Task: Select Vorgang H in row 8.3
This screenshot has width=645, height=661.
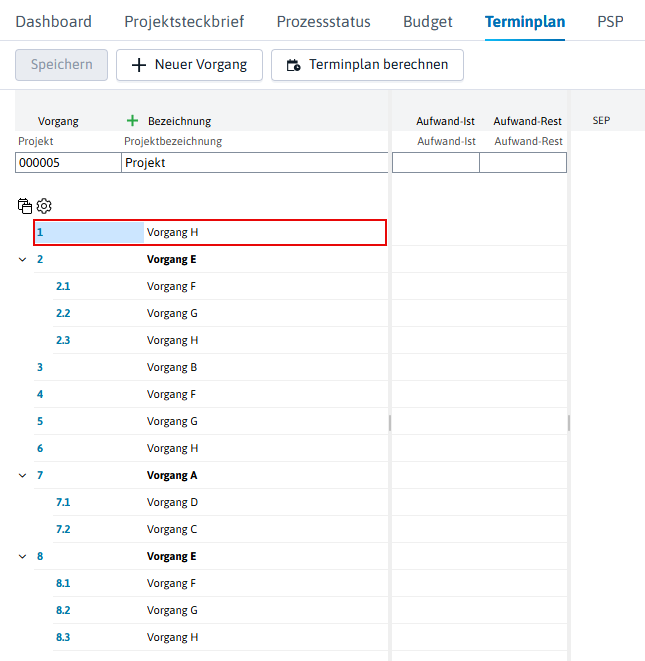Action: tap(172, 637)
